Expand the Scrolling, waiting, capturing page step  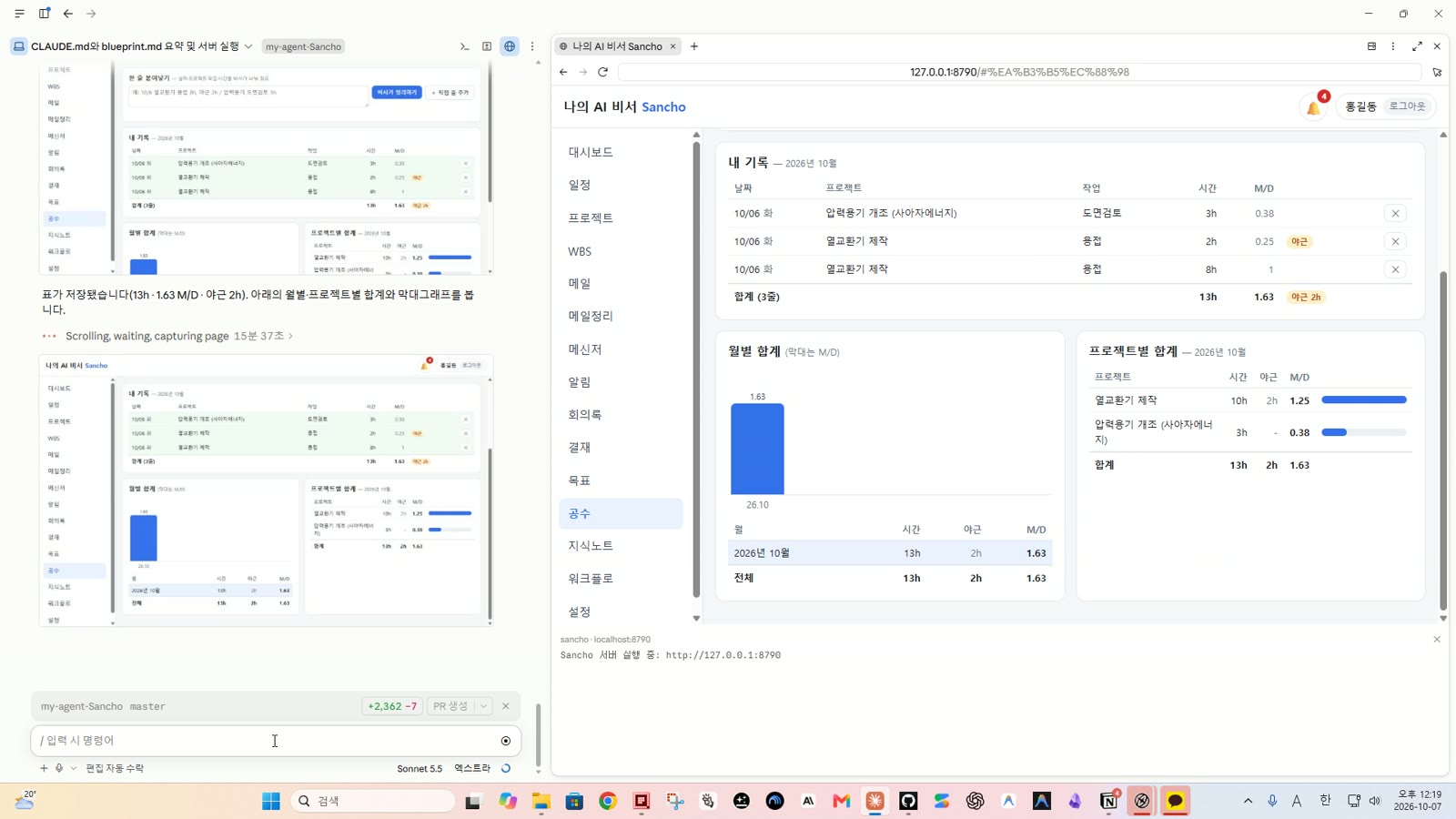(179, 336)
